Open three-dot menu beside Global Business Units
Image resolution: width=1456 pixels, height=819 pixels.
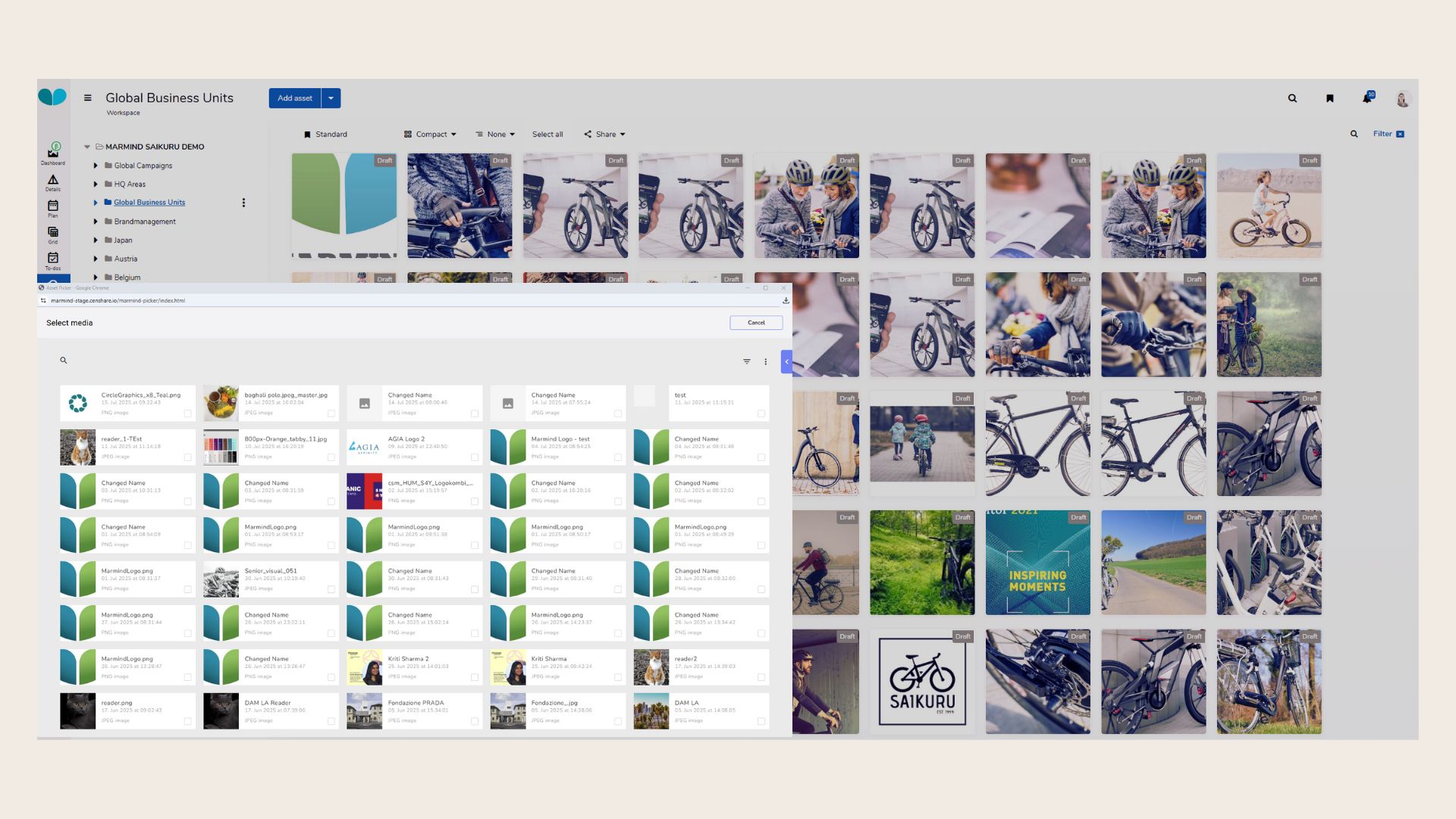[243, 202]
